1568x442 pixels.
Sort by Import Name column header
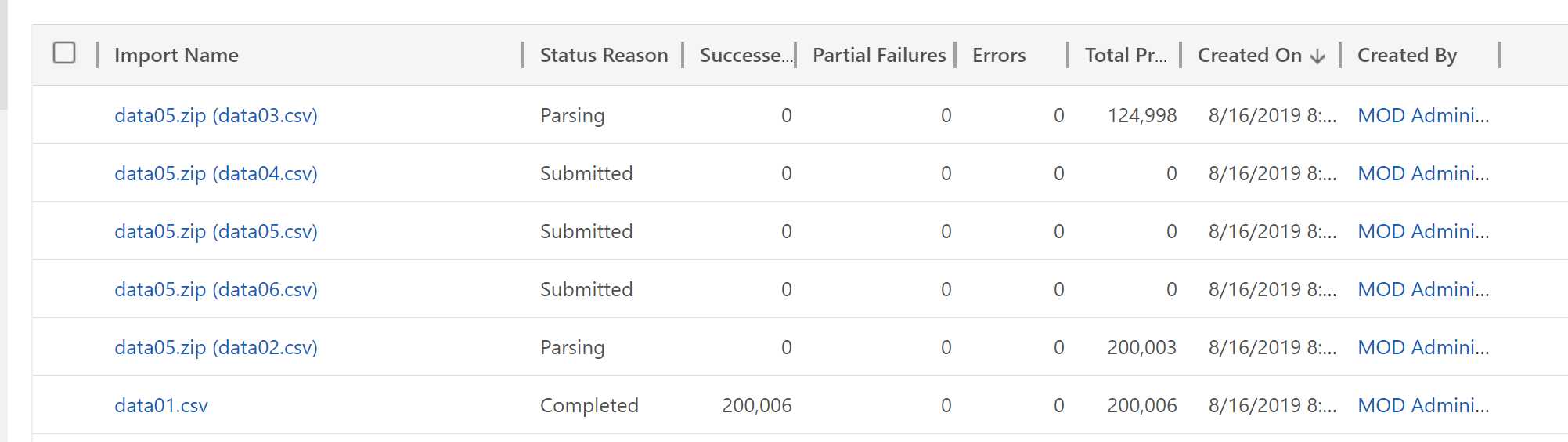[176, 56]
